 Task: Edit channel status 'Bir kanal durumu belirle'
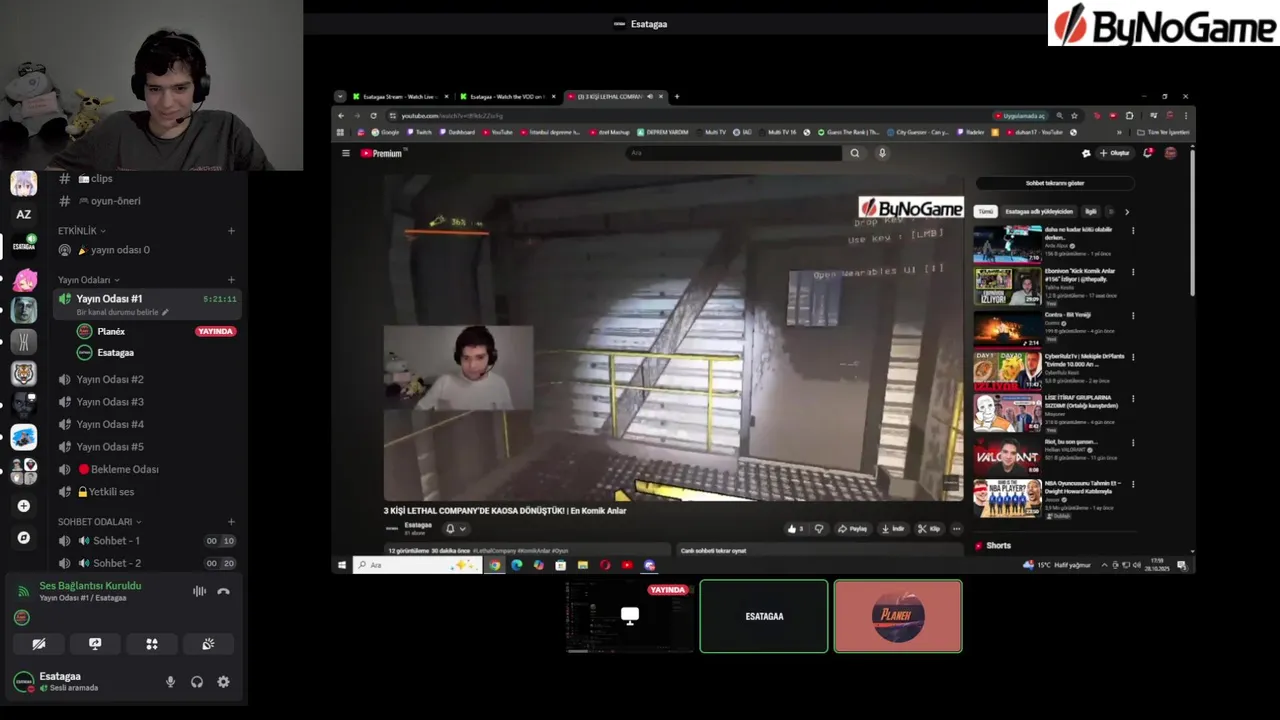coord(123,312)
